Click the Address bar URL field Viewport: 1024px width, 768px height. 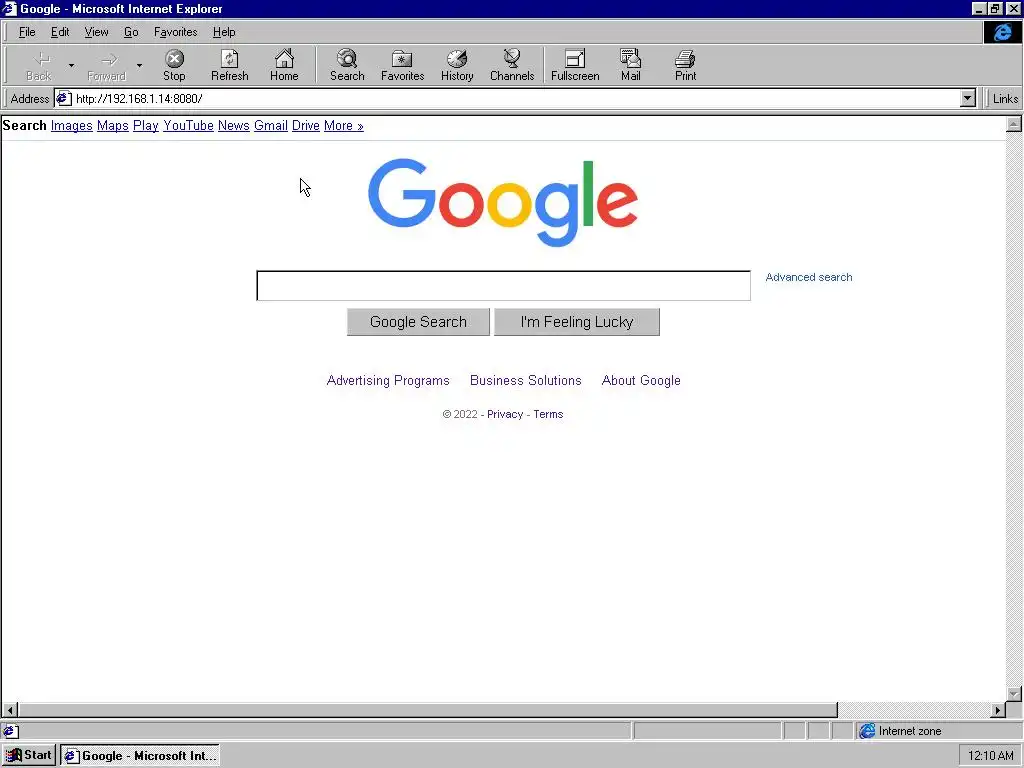(x=516, y=99)
